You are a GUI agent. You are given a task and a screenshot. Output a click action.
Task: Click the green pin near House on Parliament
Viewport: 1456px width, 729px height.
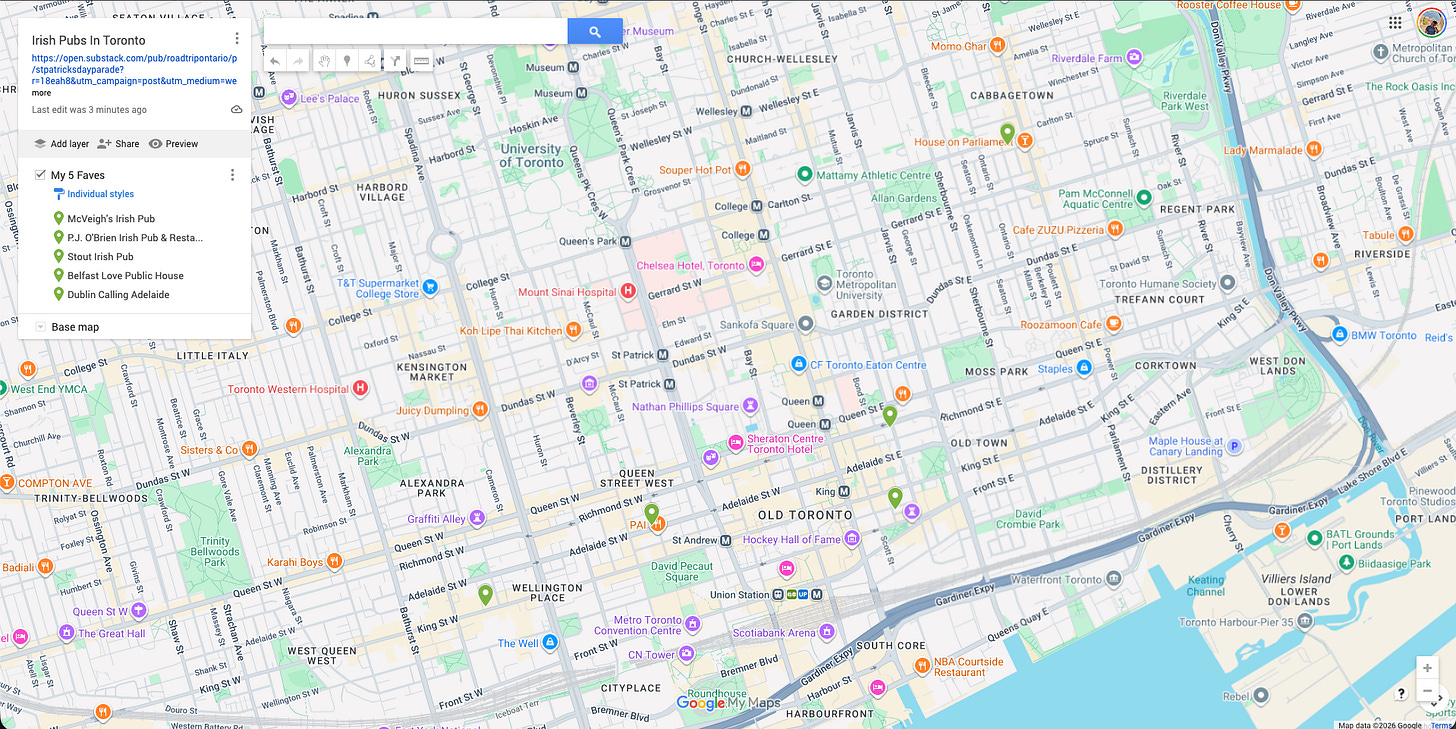1008,134
